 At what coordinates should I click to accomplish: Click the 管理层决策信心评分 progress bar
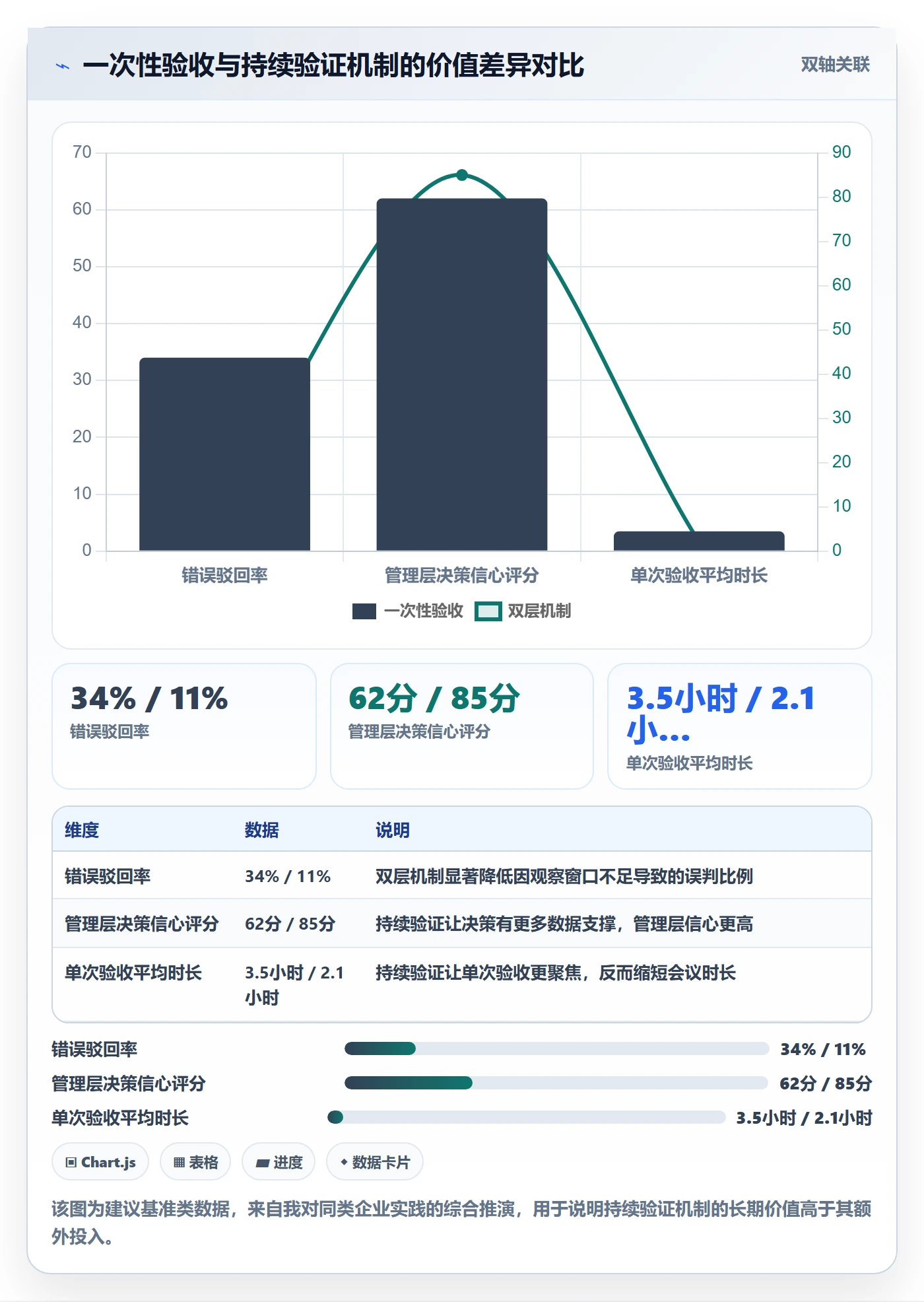556,1083
